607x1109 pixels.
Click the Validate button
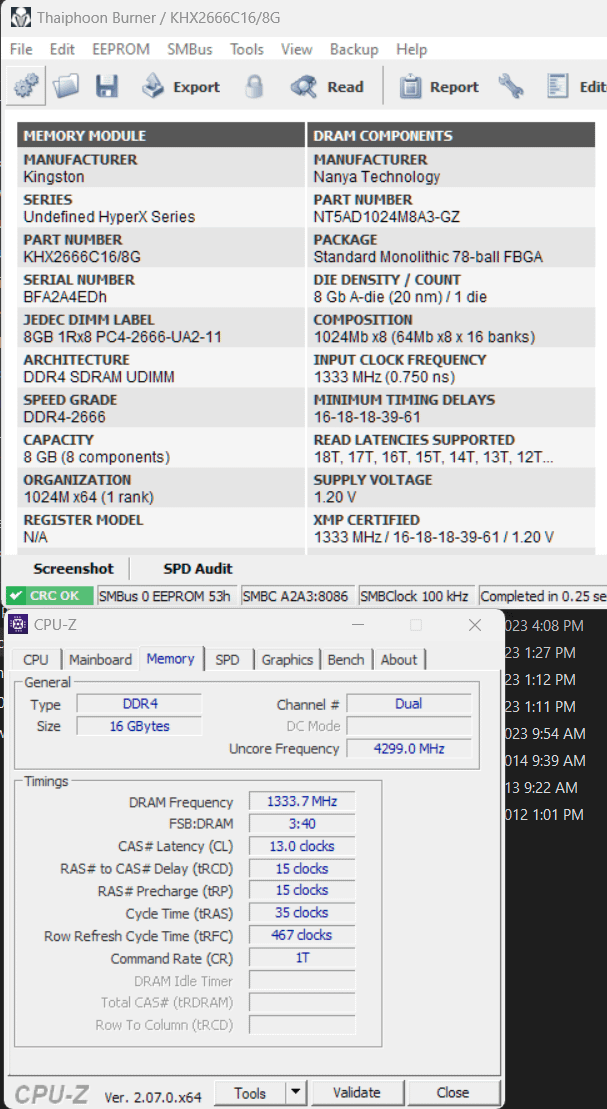coord(357,1093)
